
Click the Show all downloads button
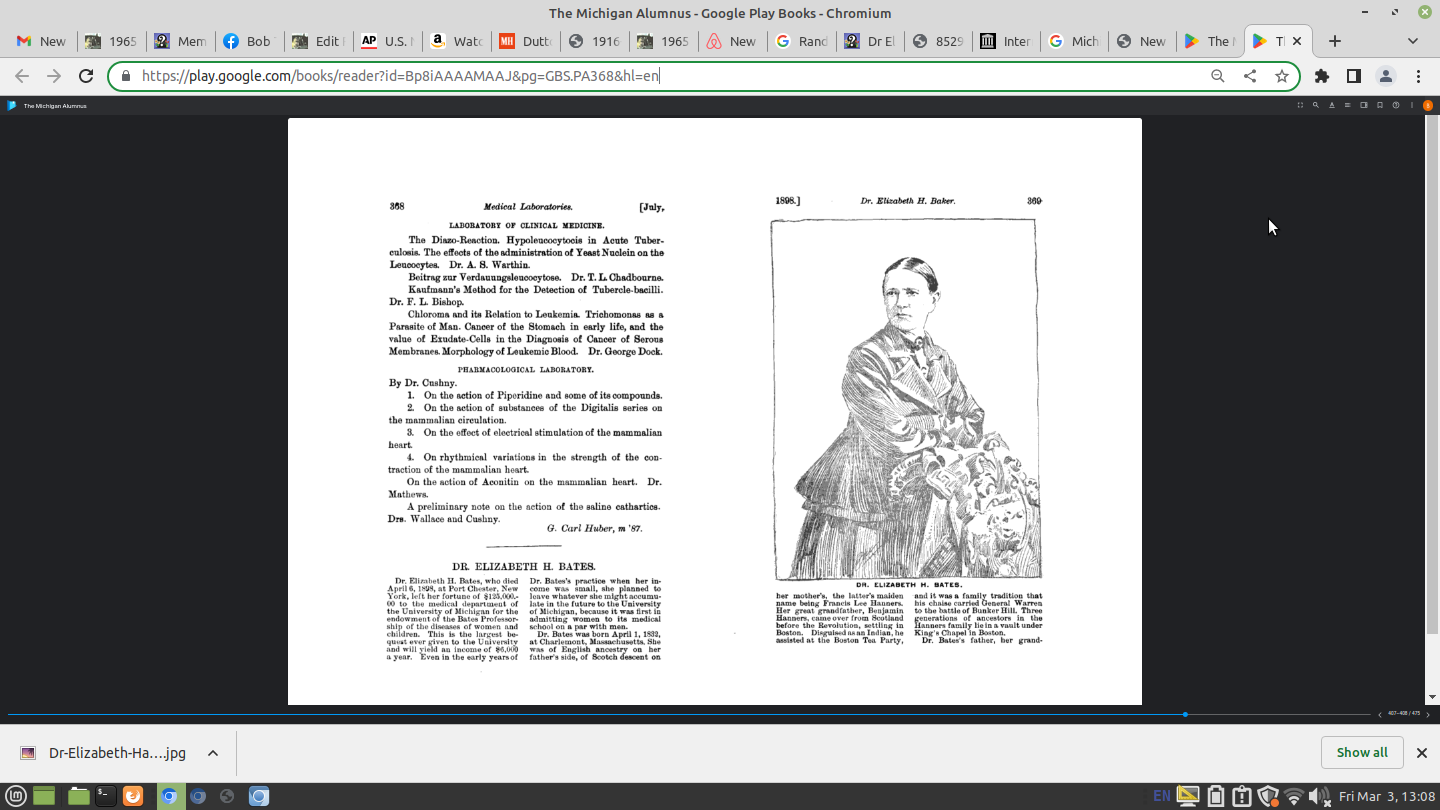click(x=1362, y=753)
